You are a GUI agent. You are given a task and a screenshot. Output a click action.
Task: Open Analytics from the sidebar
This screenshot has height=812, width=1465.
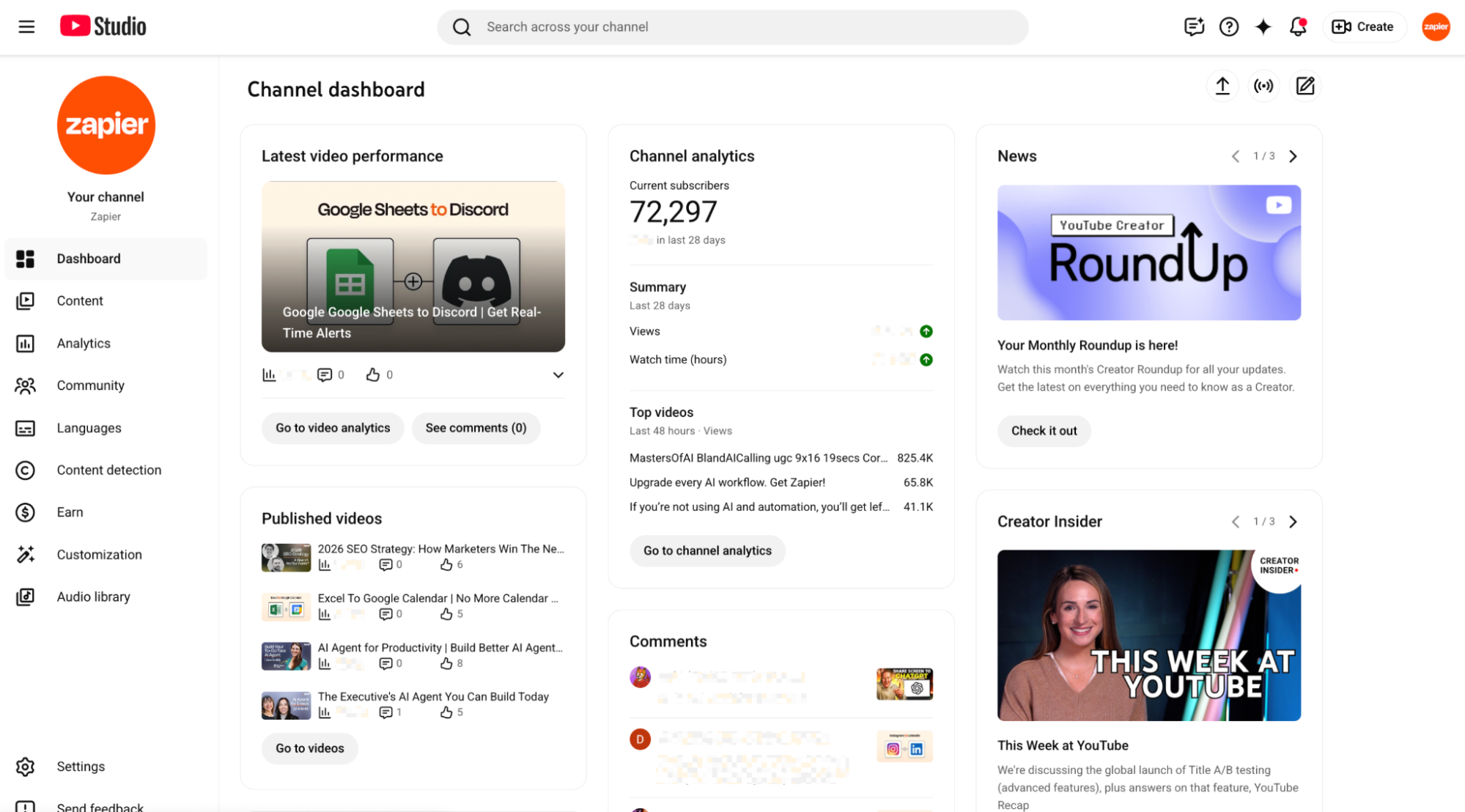(x=83, y=343)
